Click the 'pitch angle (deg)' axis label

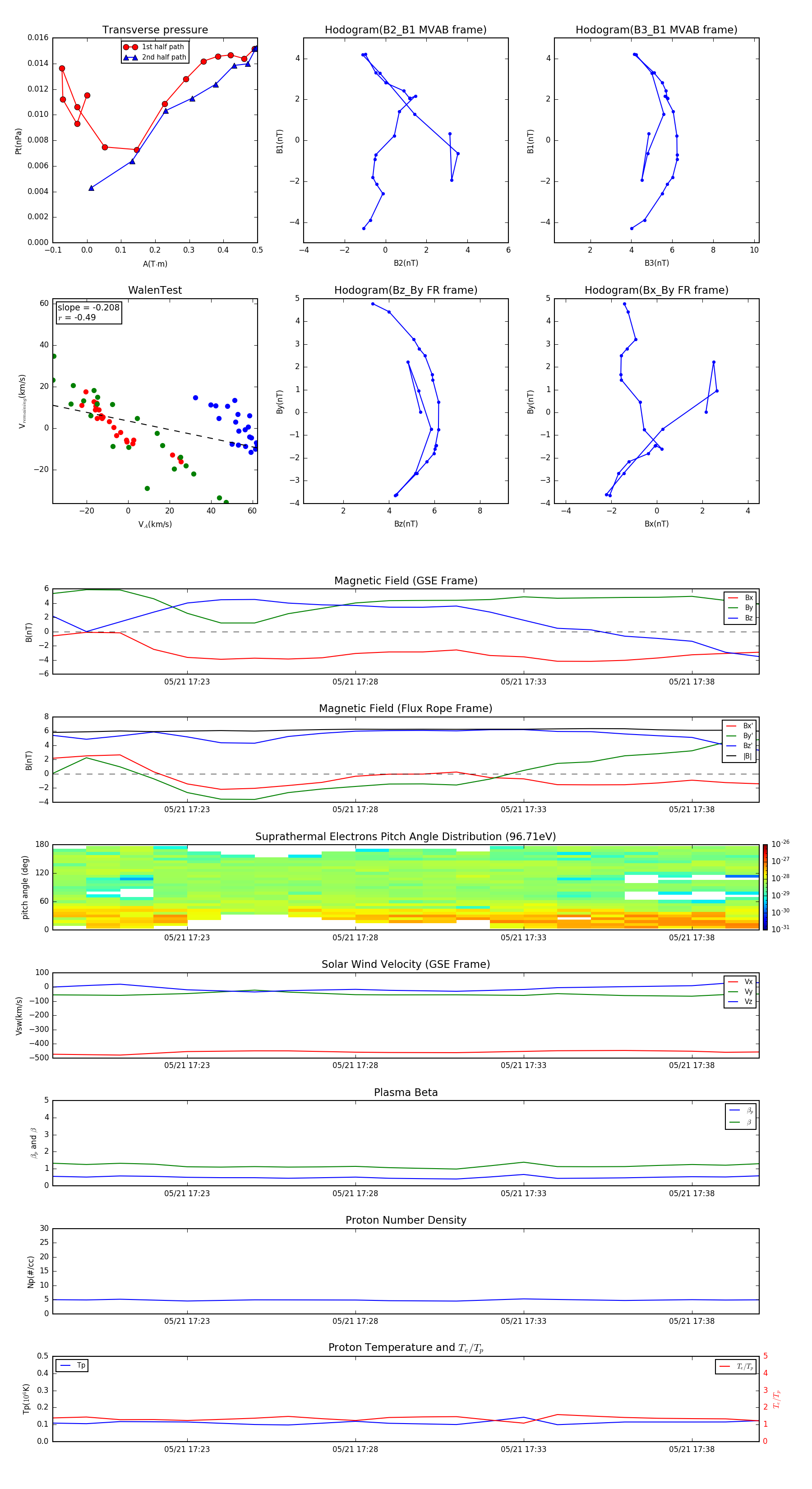(25, 887)
